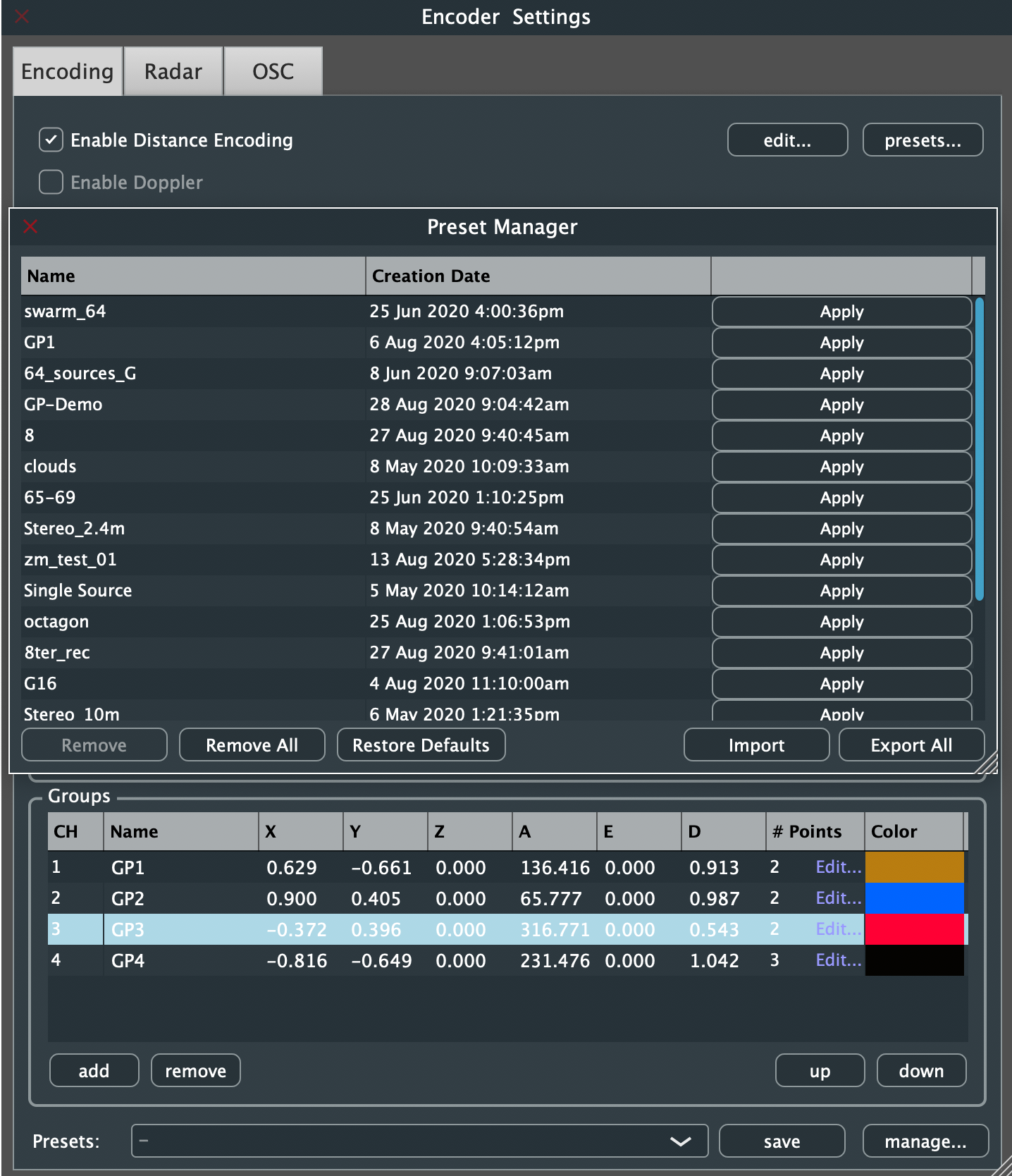Open the OSC tab

[273, 72]
